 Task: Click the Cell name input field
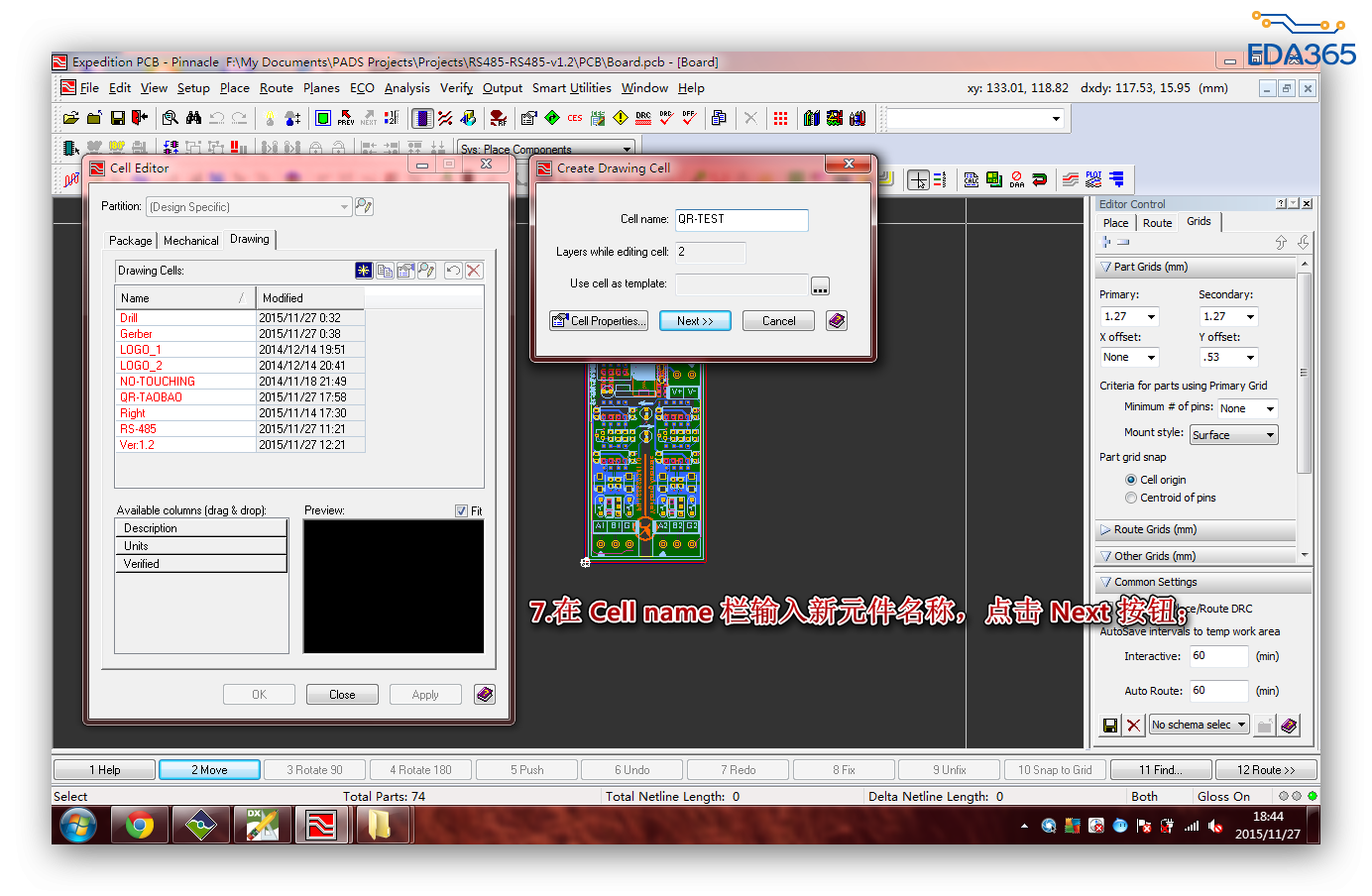[x=741, y=220]
